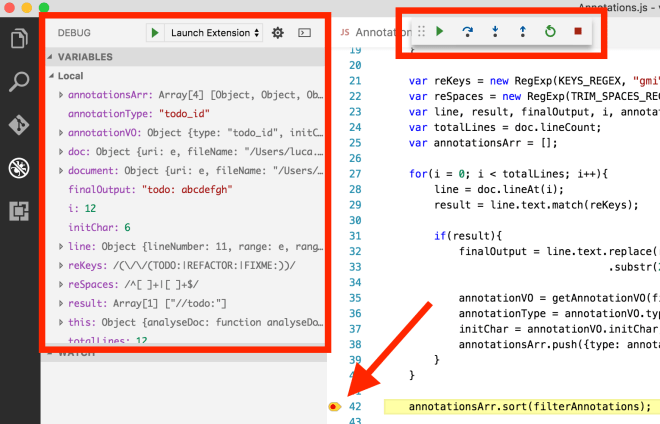Screen dimensions: 660x424
Task: Click line number 38 in gutter
Action: (355, 344)
